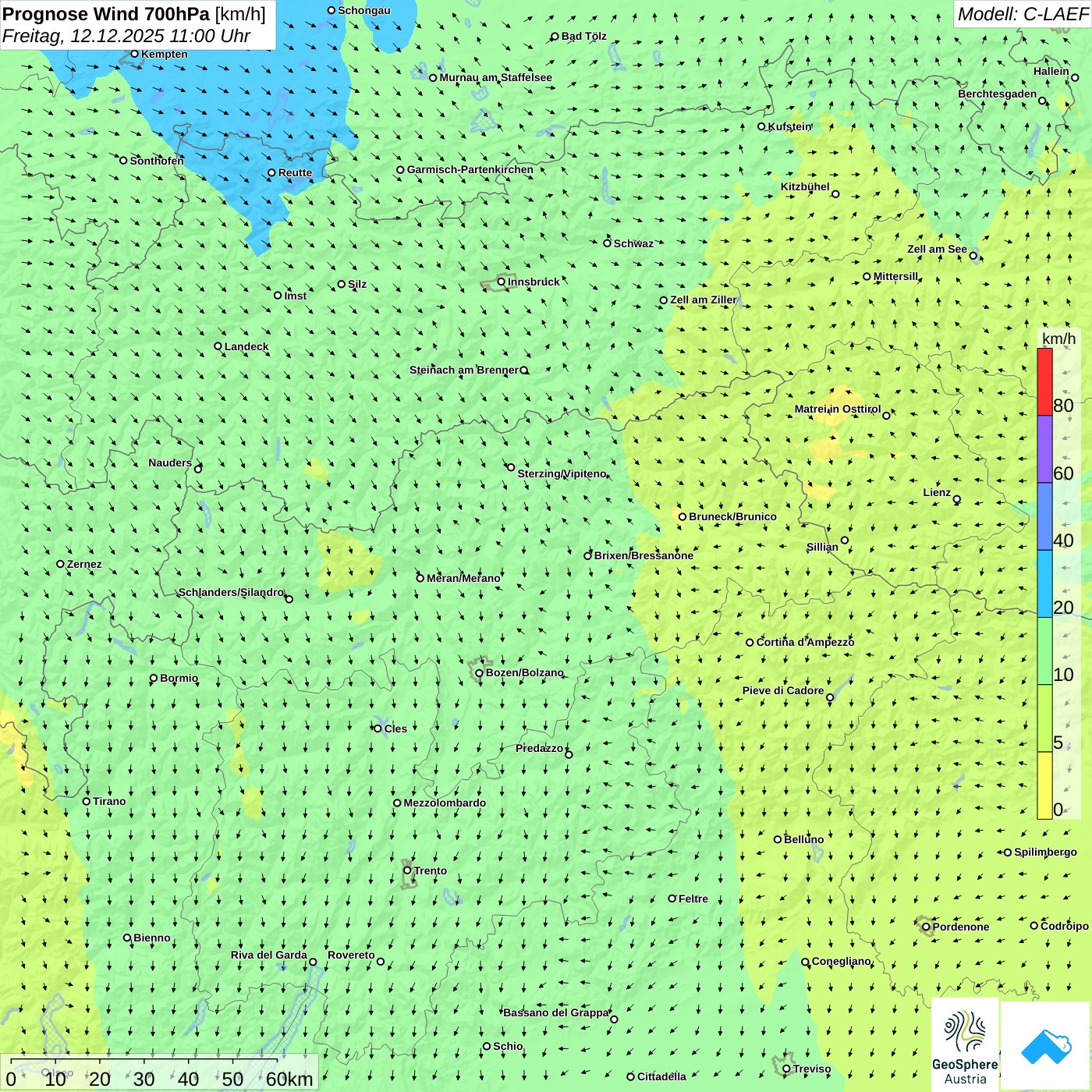Click the 'Schongau' label
This screenshot has width=1092, height=1092.
pos(364,10)
